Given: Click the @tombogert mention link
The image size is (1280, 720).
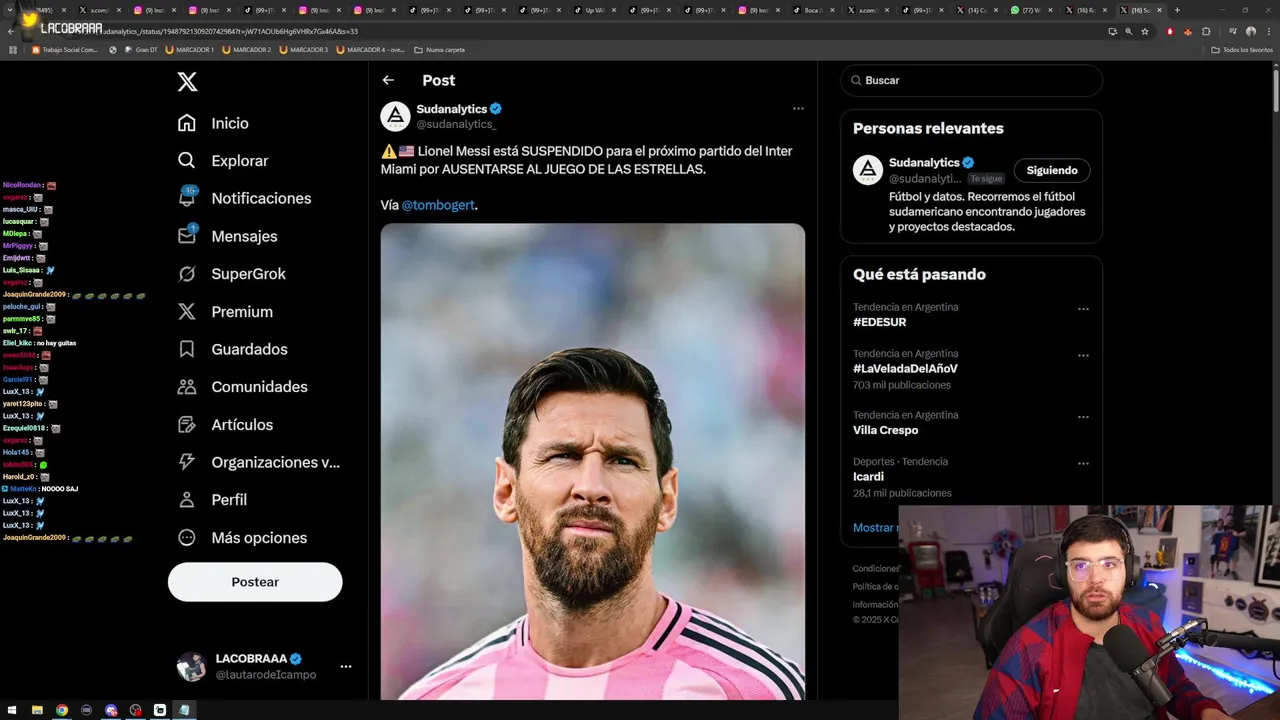Looking at the screenshot, I should pyautogui.click(x=438, y=205).
